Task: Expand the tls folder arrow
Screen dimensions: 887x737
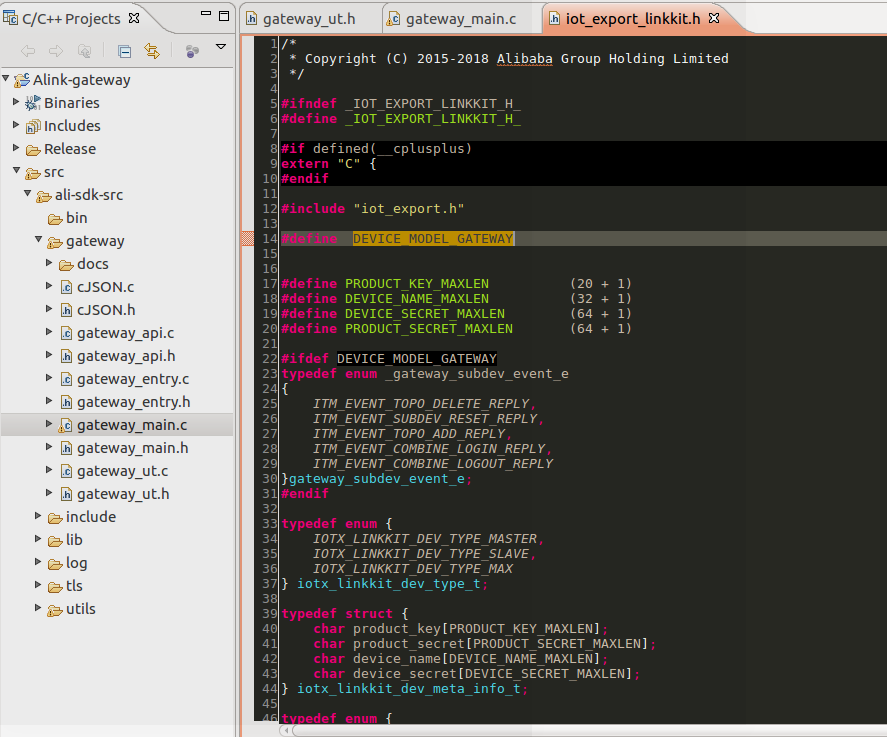Action: point(38,584)
